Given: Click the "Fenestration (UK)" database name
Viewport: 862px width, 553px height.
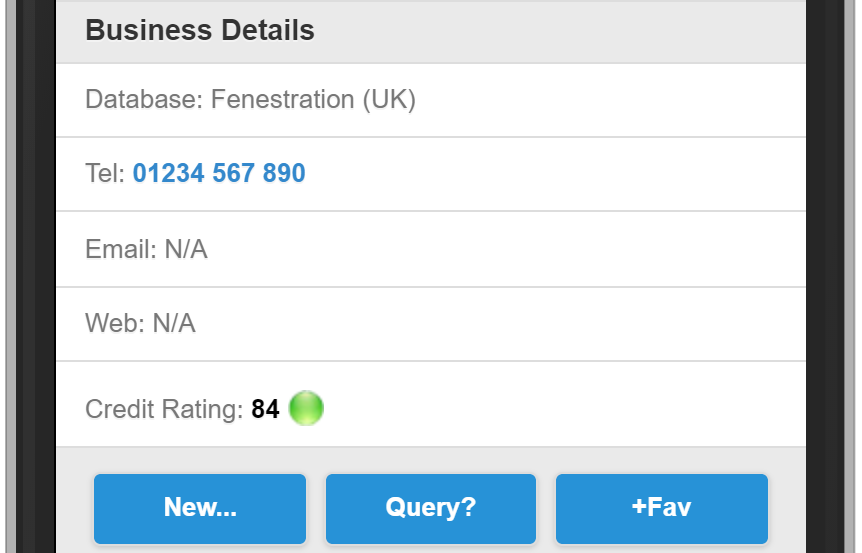Looking at the screenshot, I should coord(313,100).
